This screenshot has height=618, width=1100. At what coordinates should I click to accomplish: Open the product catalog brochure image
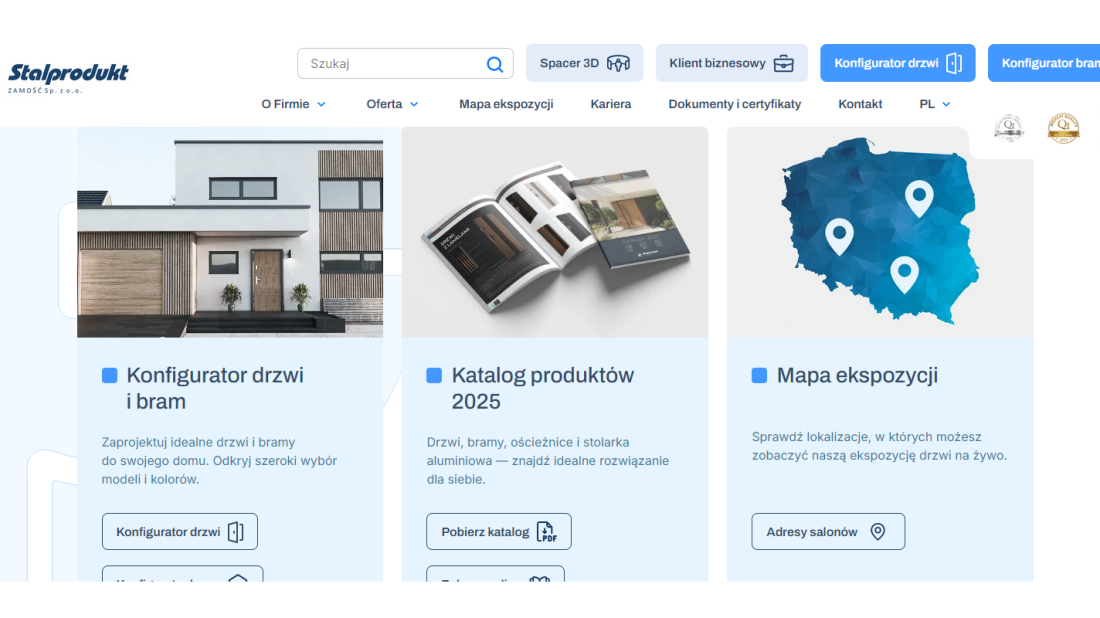click(x=555, y=232)
